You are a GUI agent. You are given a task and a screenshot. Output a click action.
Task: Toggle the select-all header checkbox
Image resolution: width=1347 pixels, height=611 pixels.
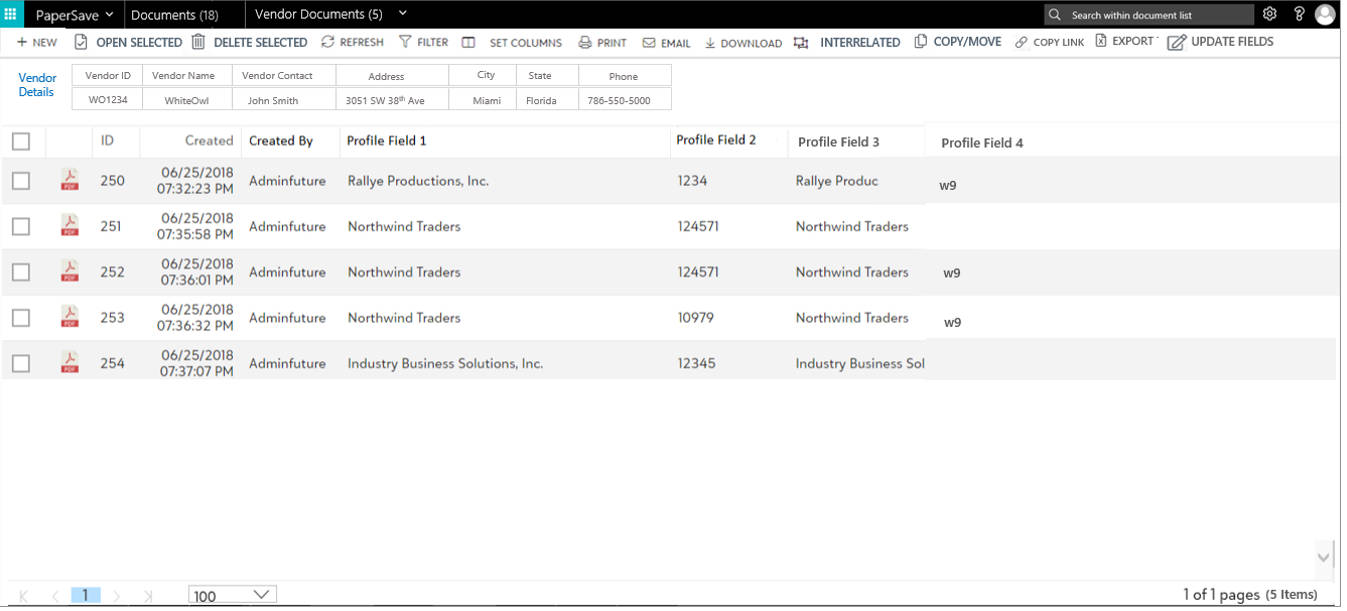click(x=21, y=141)
